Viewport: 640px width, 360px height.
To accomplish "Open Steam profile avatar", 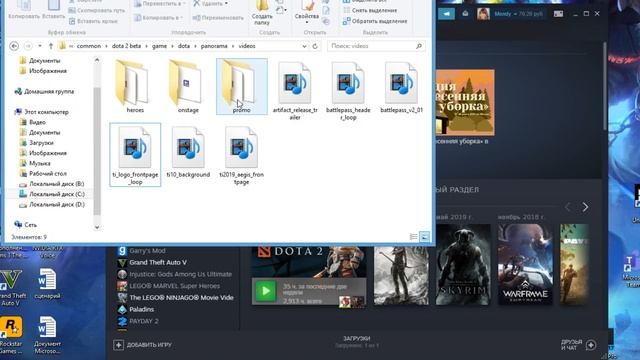I will tap(484, 14).
